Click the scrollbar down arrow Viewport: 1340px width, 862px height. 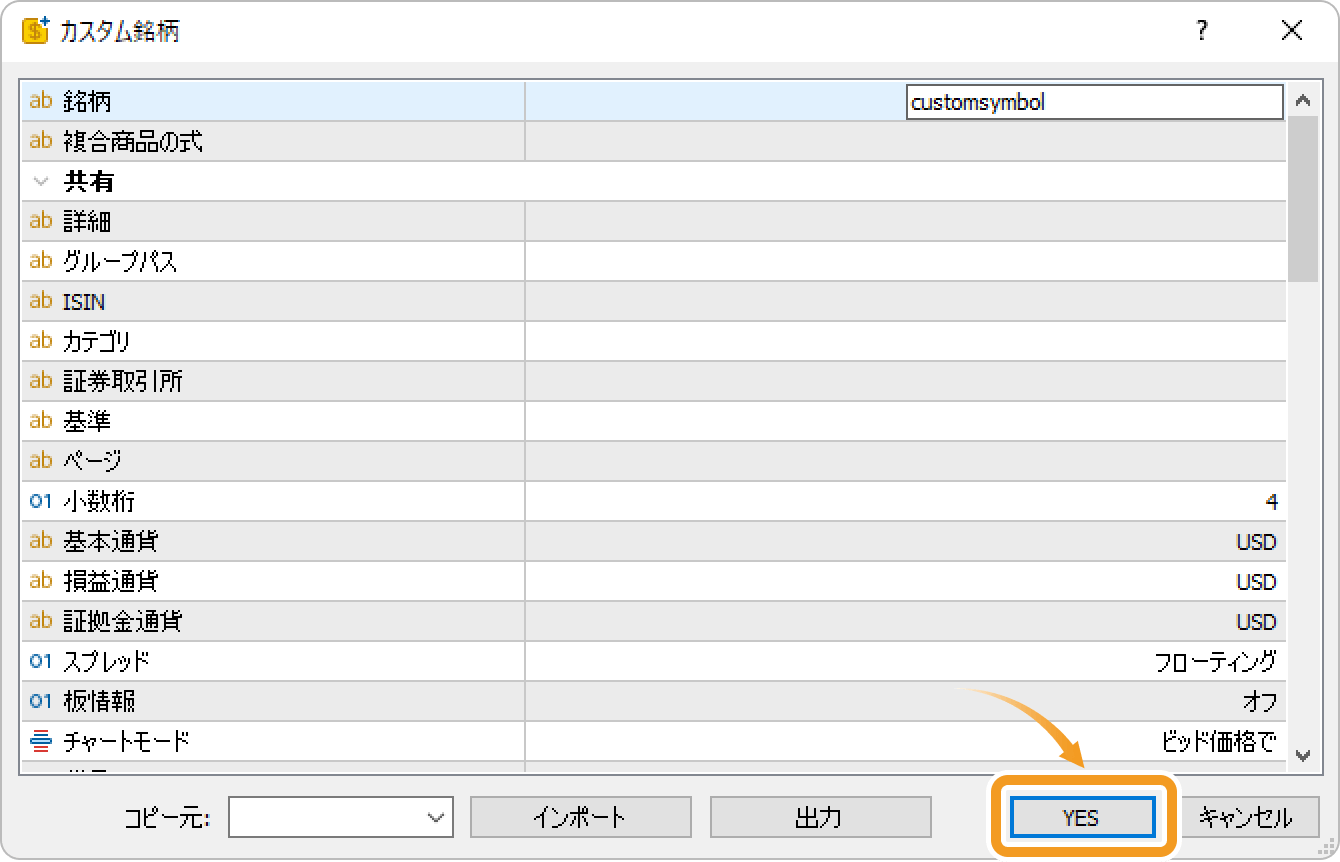tap(1302, 756)
